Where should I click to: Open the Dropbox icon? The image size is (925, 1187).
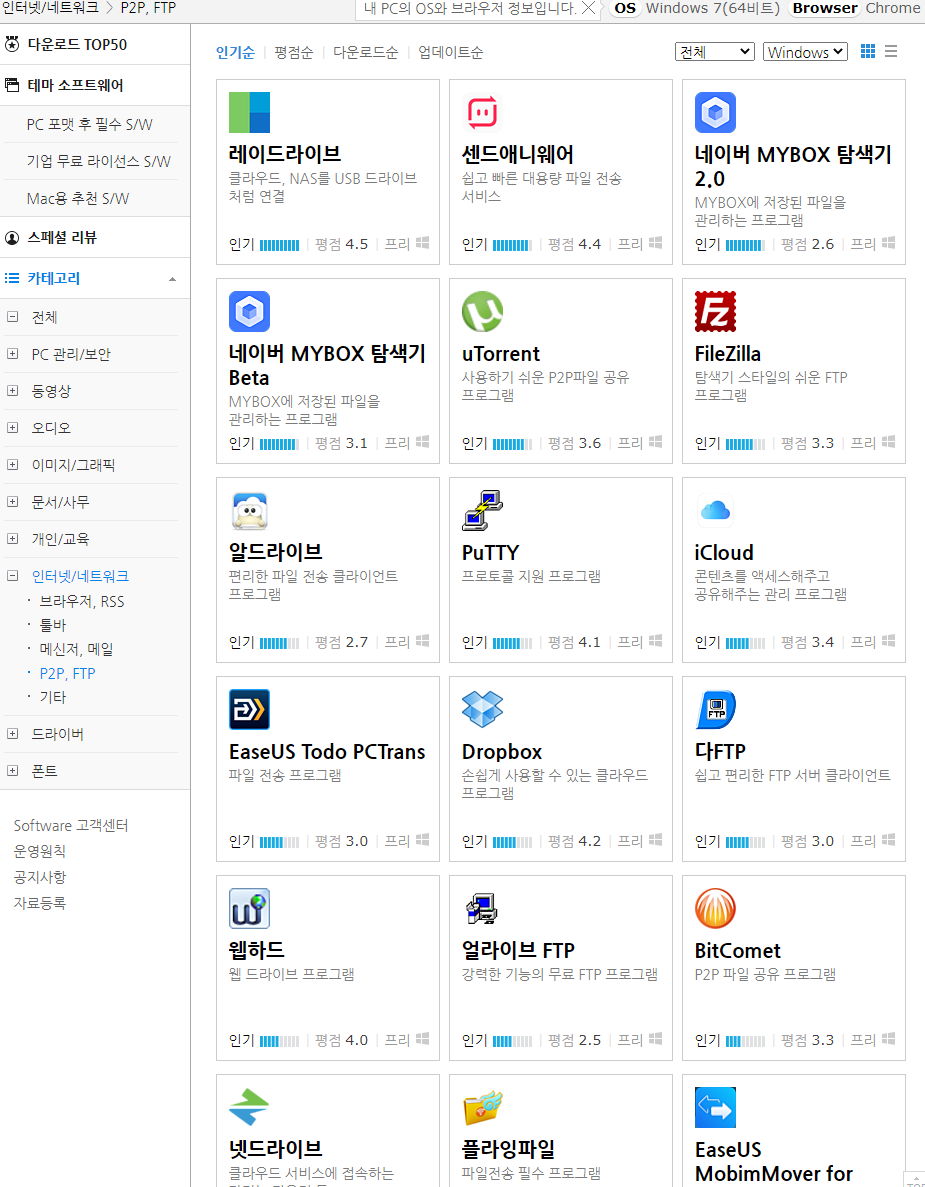pos(482,710)
